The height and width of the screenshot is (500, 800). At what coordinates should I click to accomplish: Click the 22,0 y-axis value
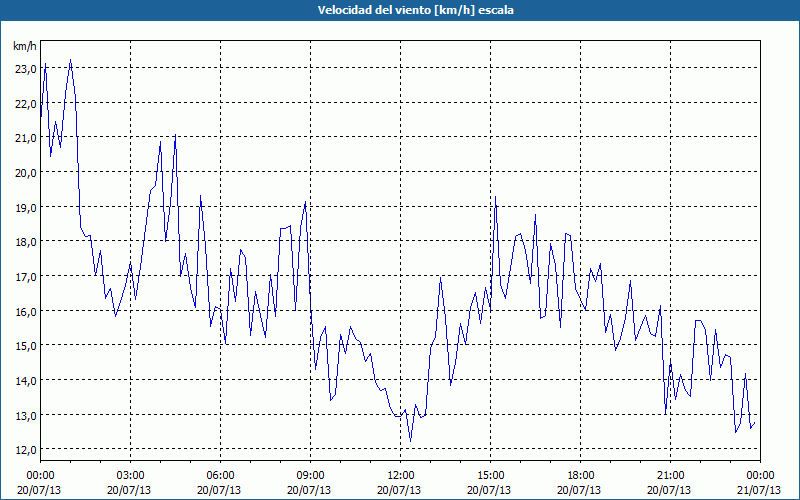(x=26, y=104)
